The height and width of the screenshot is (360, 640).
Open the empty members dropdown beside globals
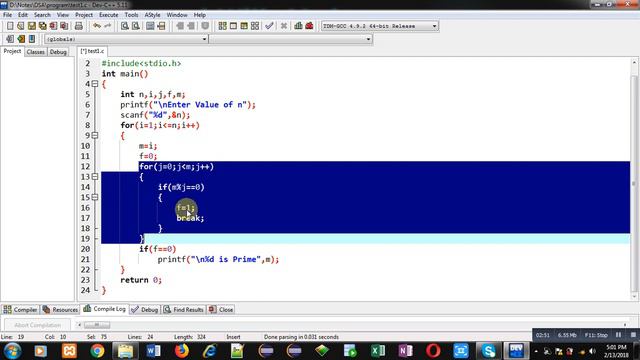(x=291, y=39)
